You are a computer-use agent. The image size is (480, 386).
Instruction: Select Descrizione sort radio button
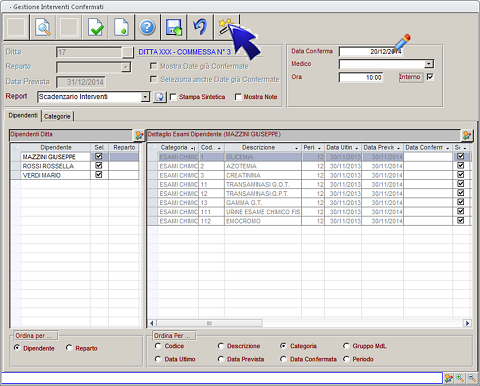(221, 346)
